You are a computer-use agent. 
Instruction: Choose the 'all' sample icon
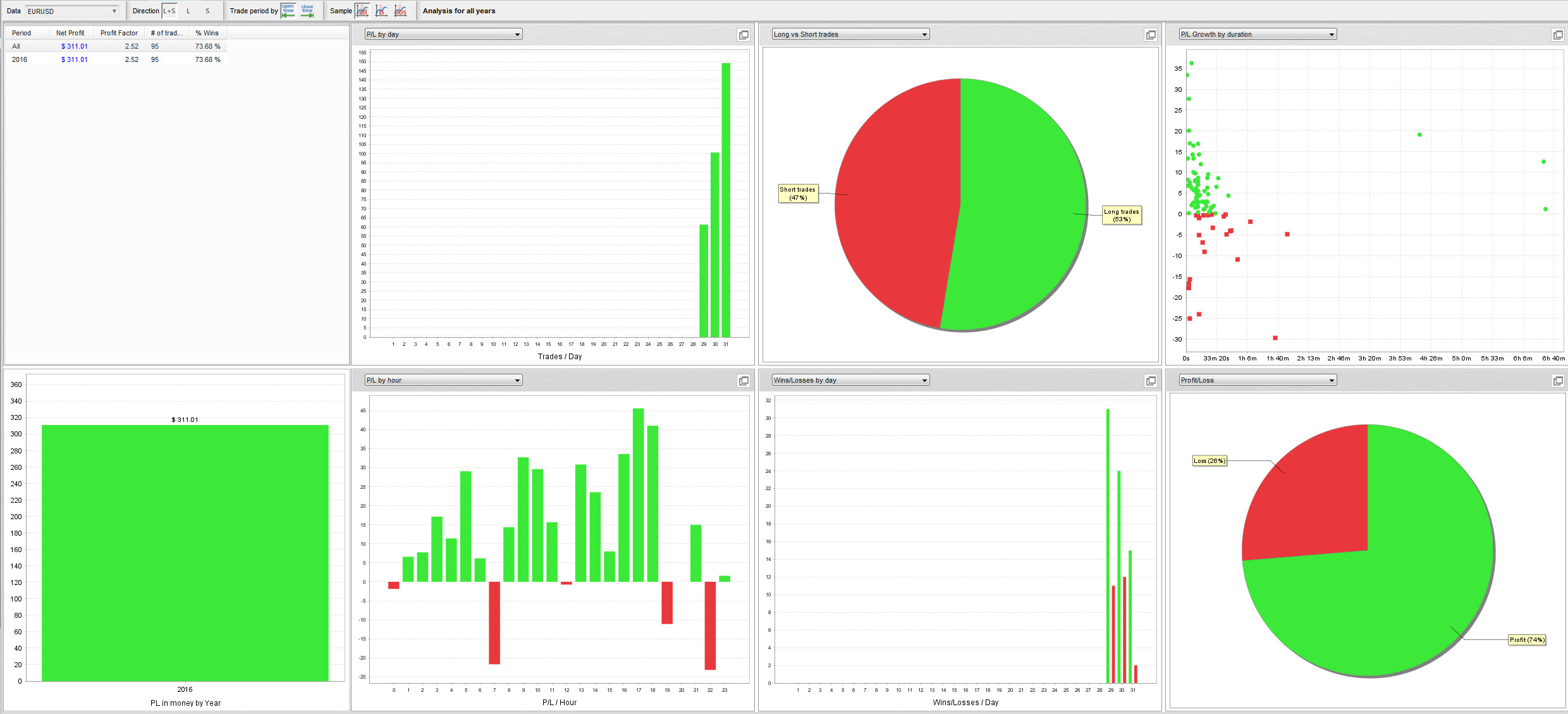click(x=362, y=11)
